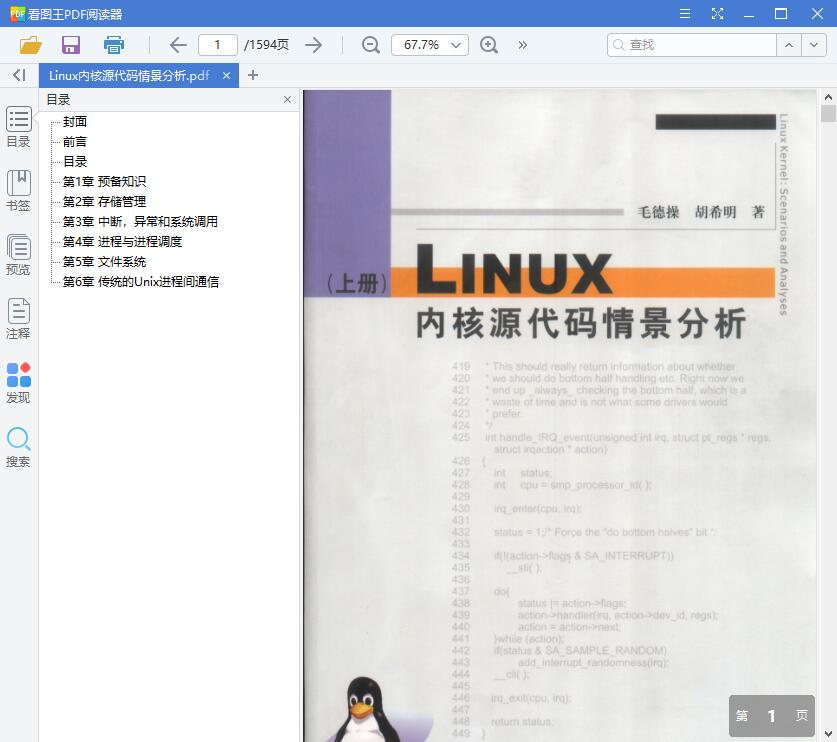Click the scrollbar down arrow

828,734
